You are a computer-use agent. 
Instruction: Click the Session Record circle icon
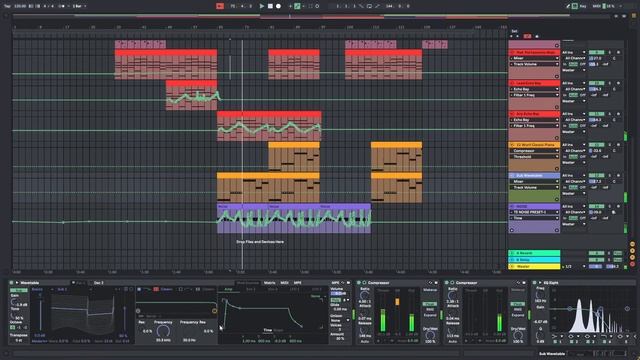tap(317, 6)
